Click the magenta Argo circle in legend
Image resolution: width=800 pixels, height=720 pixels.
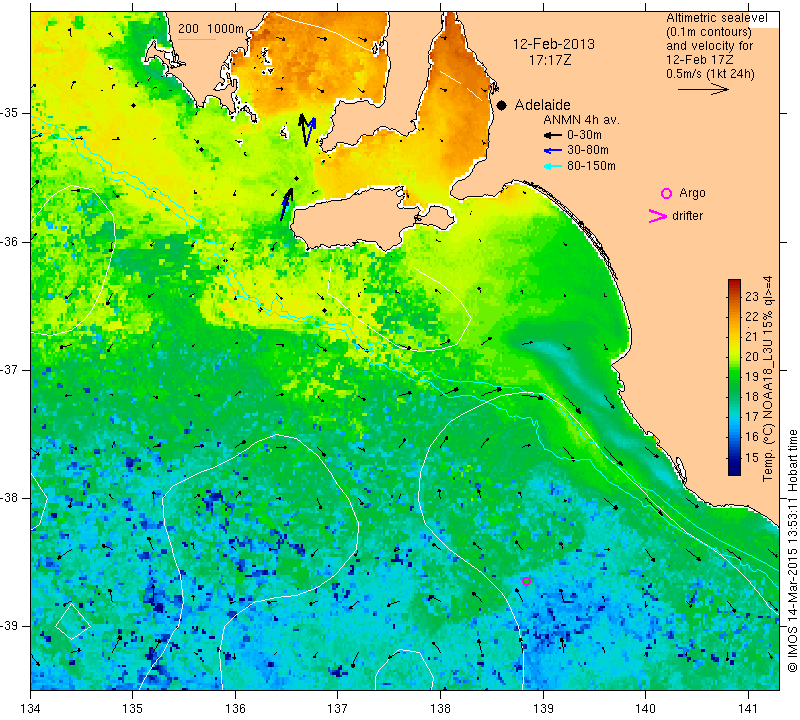point(666,193)
